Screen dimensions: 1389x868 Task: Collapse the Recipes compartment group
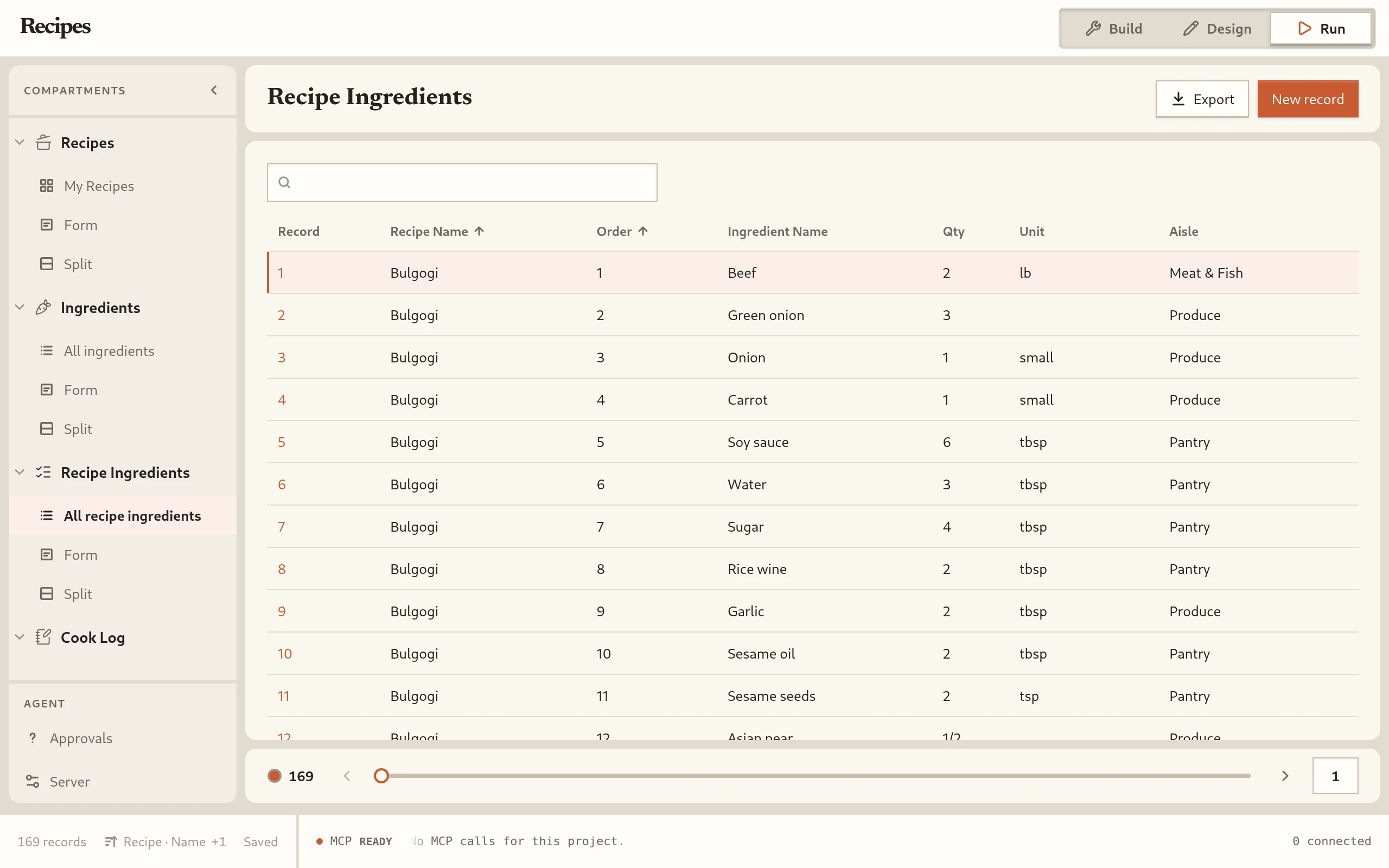point(20,142)
